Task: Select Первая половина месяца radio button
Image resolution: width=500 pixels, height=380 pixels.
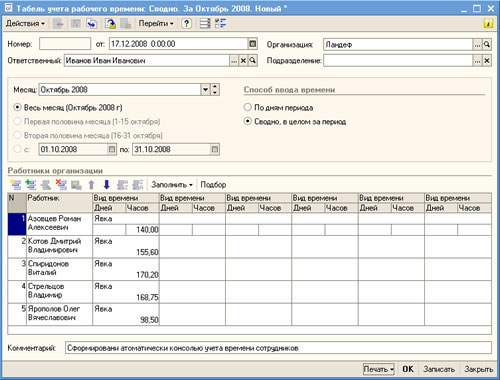Action: [17, 122]
